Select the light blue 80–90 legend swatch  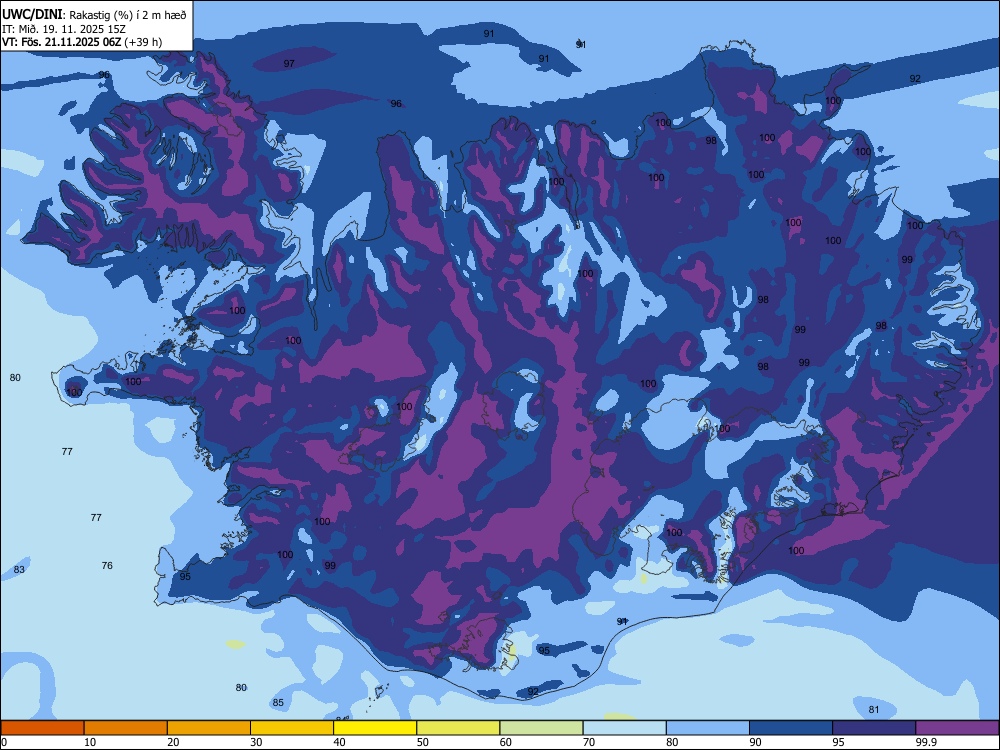coord(708,728)
